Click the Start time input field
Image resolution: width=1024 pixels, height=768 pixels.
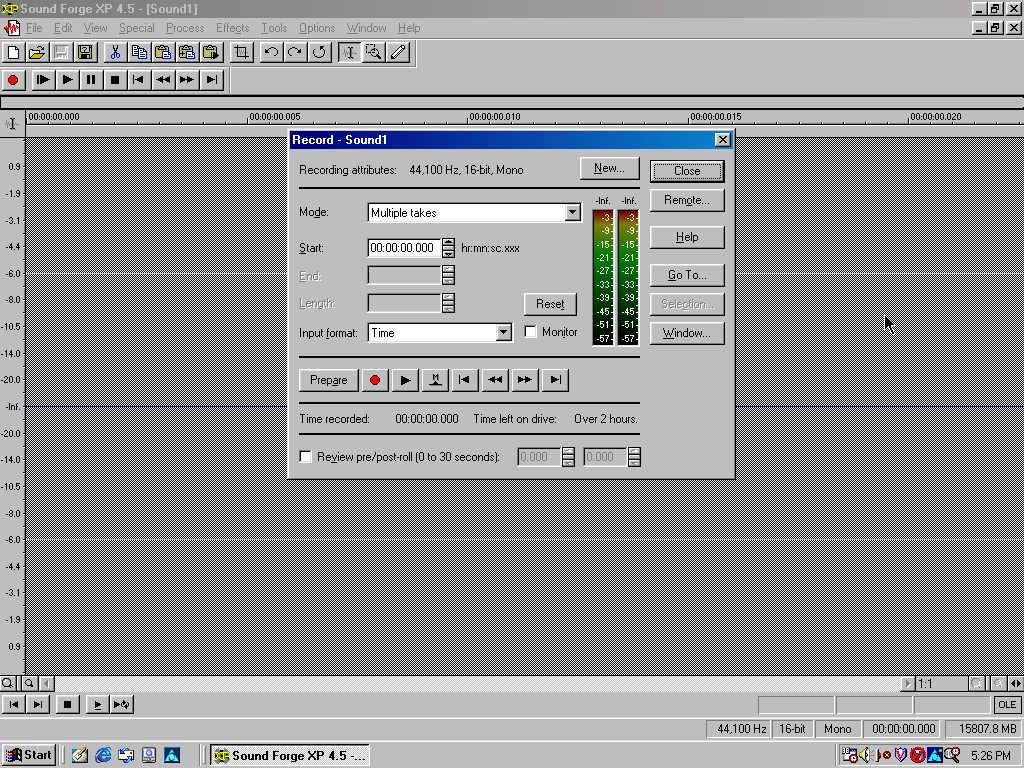(404, 248)
